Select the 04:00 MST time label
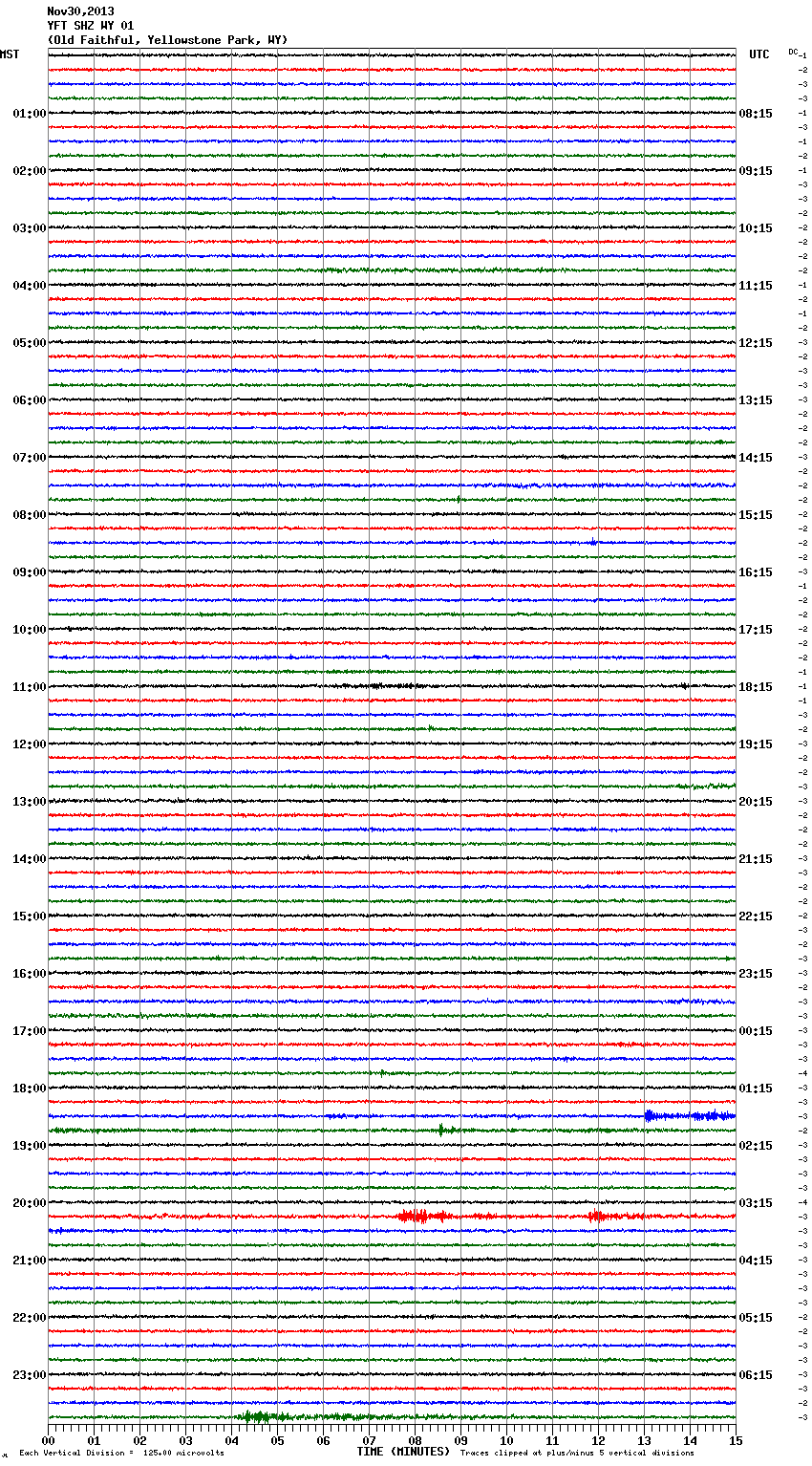This screenshot has width=812, height=1466. pos(30,286)
